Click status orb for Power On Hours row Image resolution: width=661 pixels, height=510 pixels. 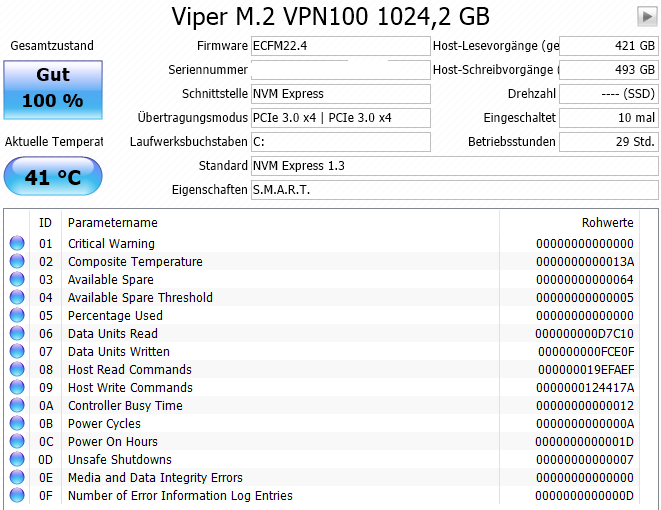tap(17, 441)
